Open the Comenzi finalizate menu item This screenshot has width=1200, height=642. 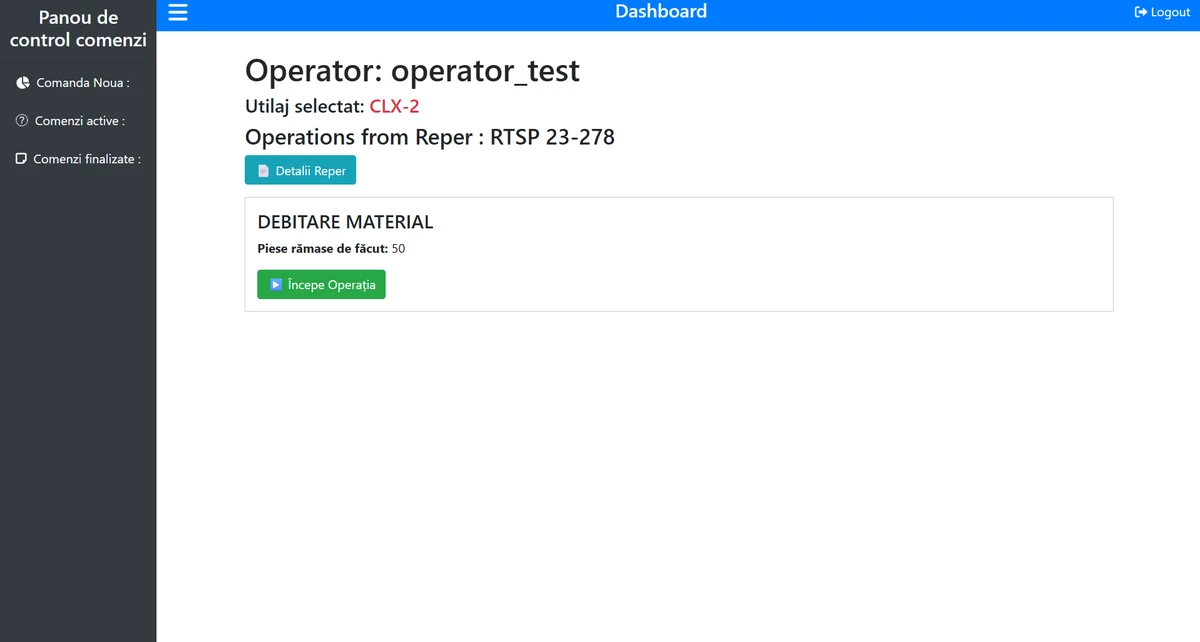tap(87, 159)
